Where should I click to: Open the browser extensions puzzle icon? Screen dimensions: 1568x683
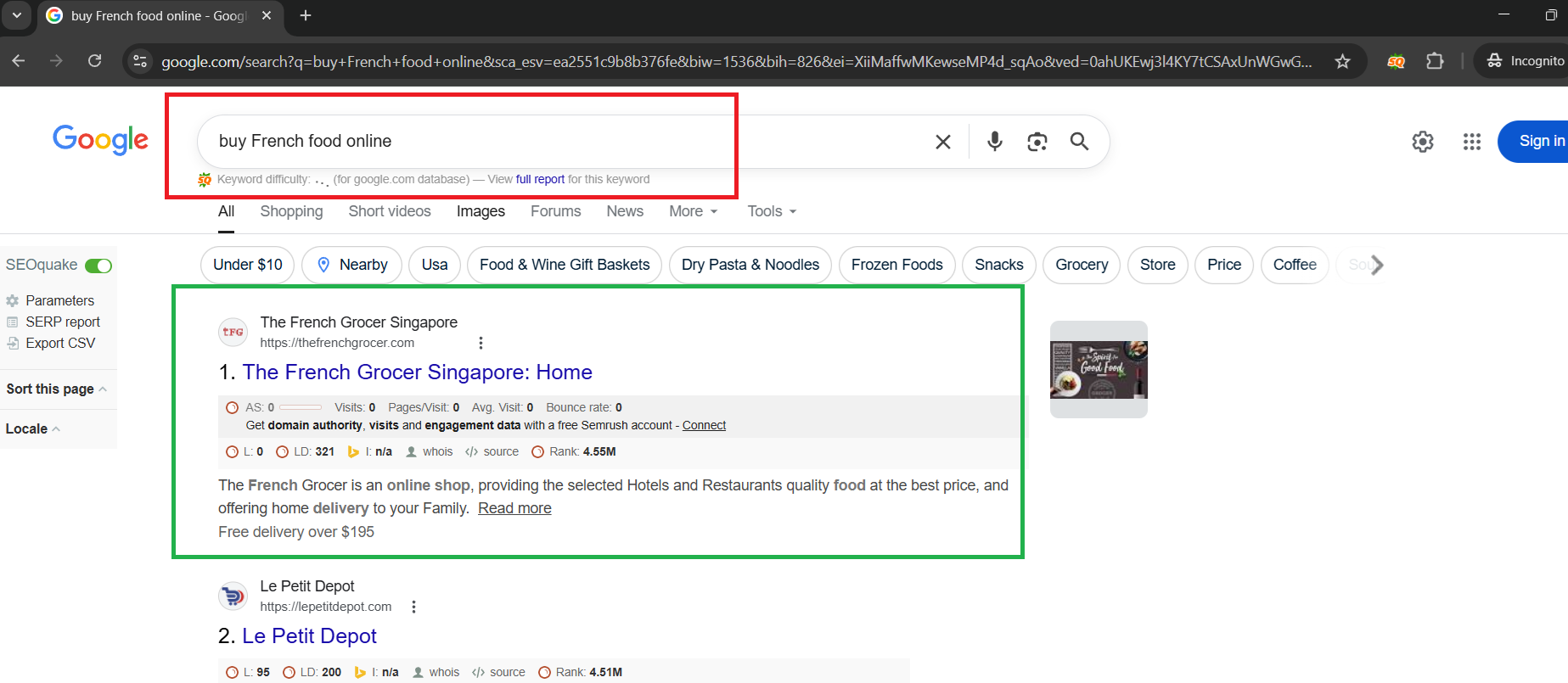coord(1435,61)
